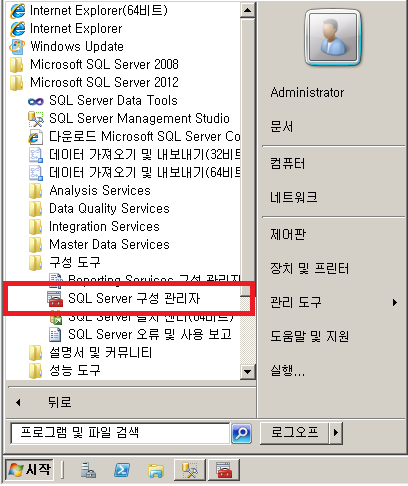Open 컴퓨터 from the right pane

(x=288, y=163)
